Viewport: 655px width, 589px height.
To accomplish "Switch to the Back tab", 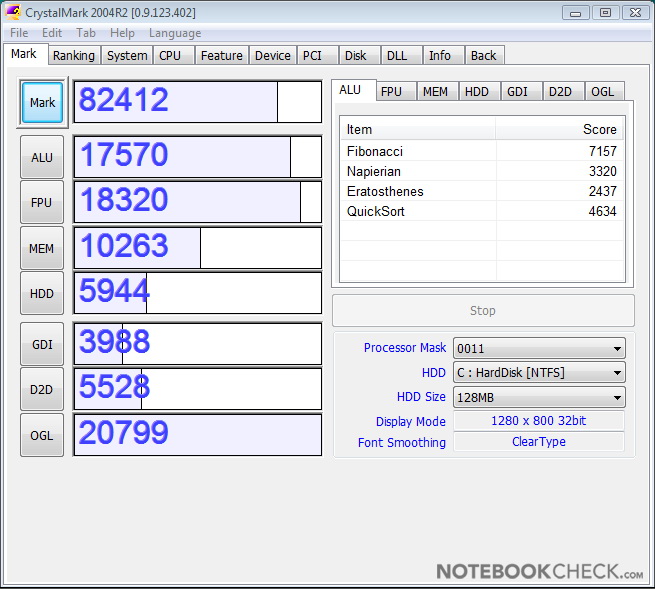I will (484, 56).
